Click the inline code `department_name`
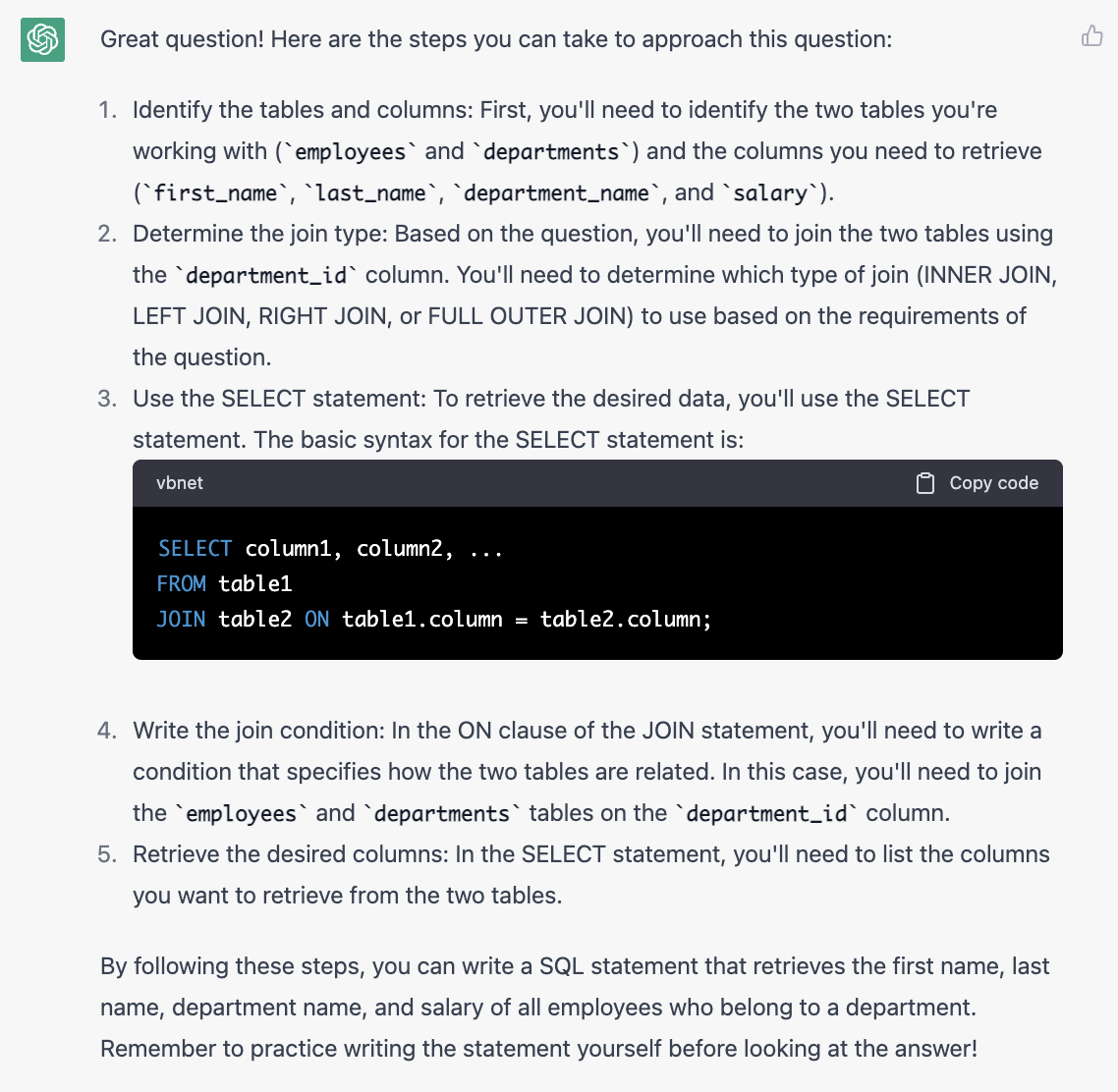This screenshot has width=1118, height=1092. pyautogui.click(x=556, y=192)
